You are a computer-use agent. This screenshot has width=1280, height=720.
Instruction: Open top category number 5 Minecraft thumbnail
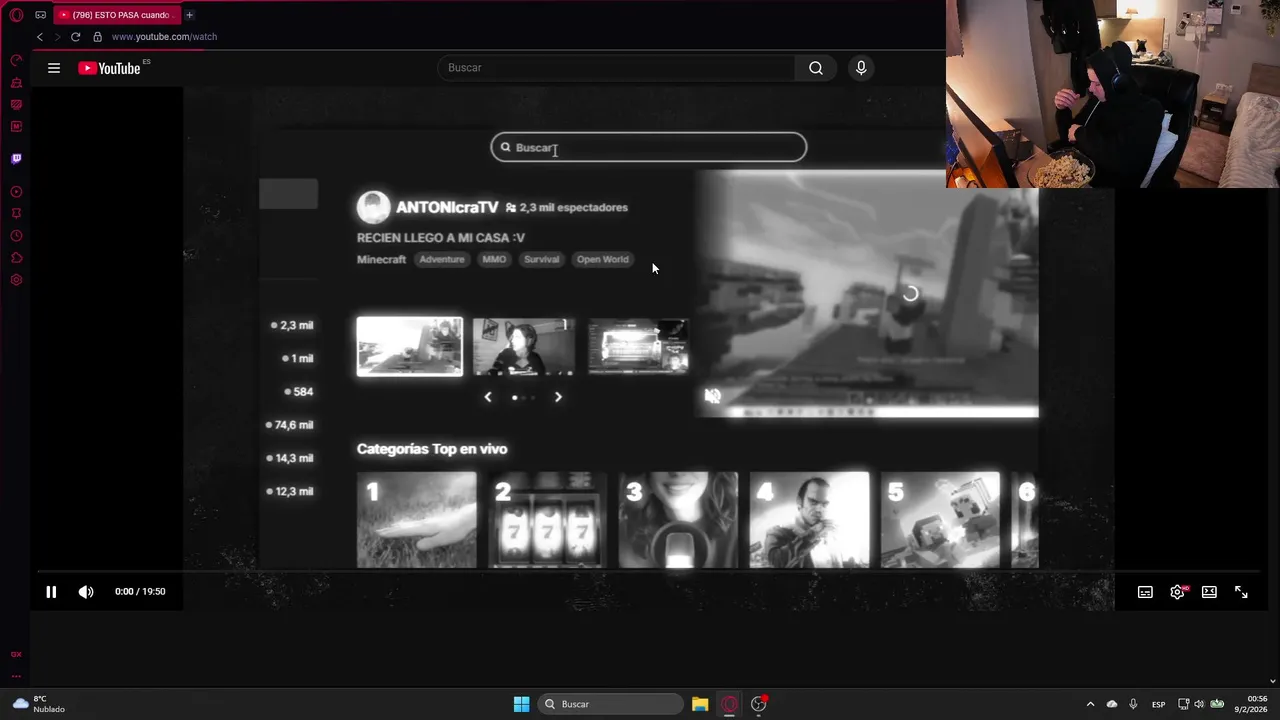pos(940,520)
